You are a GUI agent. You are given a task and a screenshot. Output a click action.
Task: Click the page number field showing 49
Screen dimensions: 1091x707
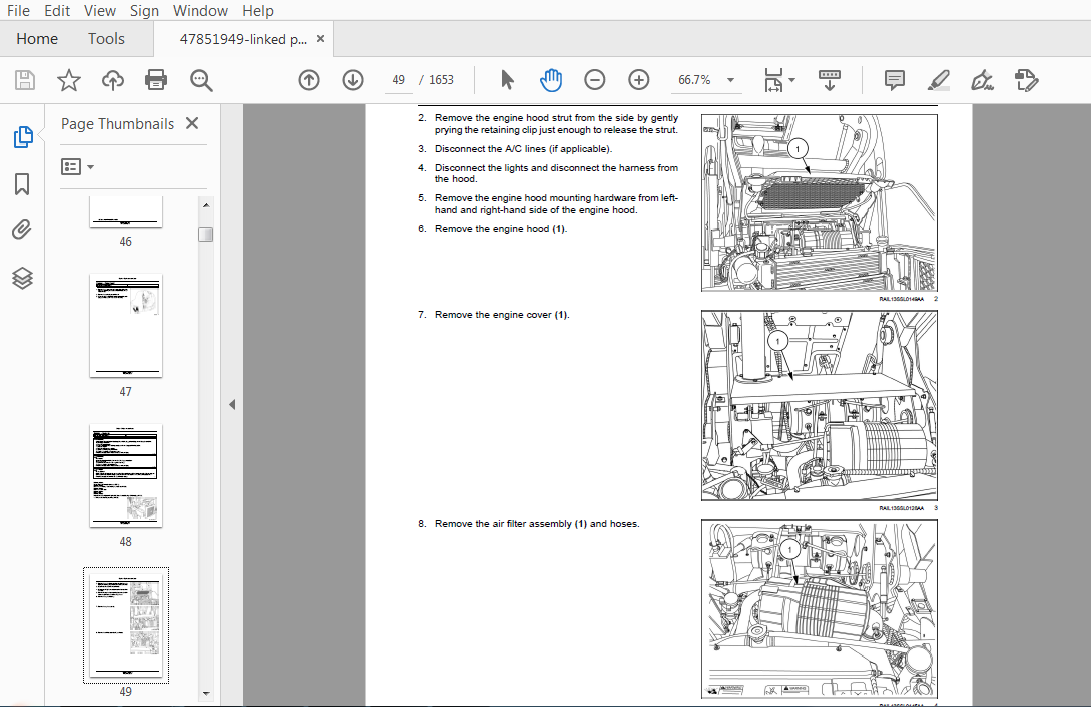pos(399,80)
